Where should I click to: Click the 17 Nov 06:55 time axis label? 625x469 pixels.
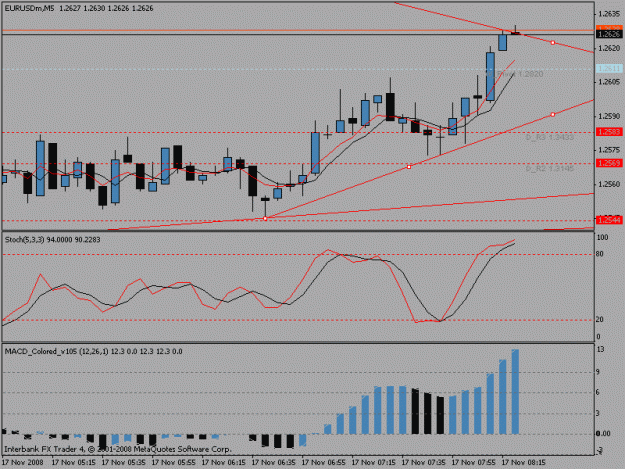point(323,463)
